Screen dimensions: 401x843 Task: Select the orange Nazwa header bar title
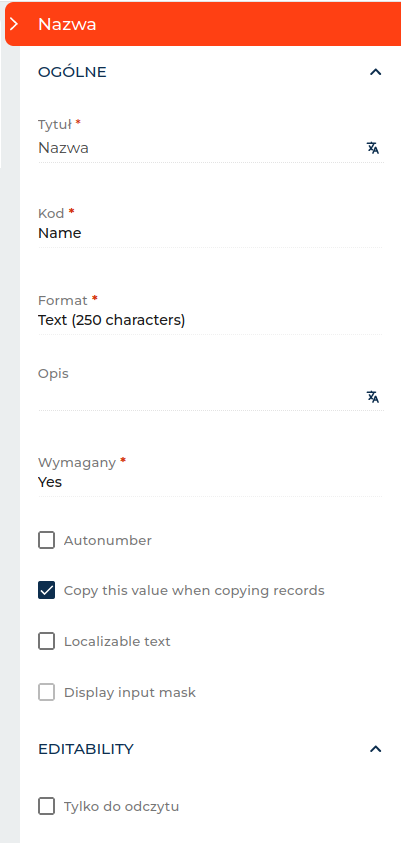67,24
